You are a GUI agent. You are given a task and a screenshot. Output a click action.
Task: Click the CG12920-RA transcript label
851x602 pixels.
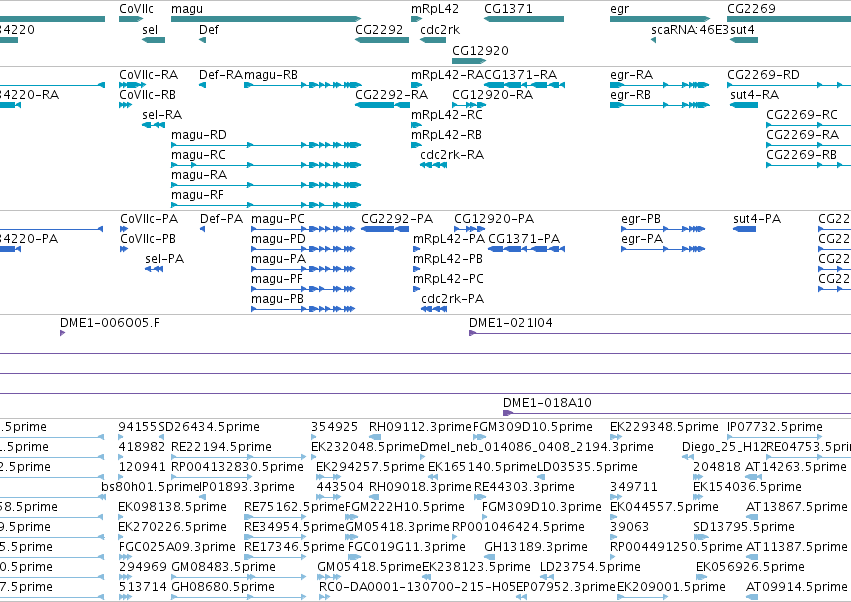[492, 95]
